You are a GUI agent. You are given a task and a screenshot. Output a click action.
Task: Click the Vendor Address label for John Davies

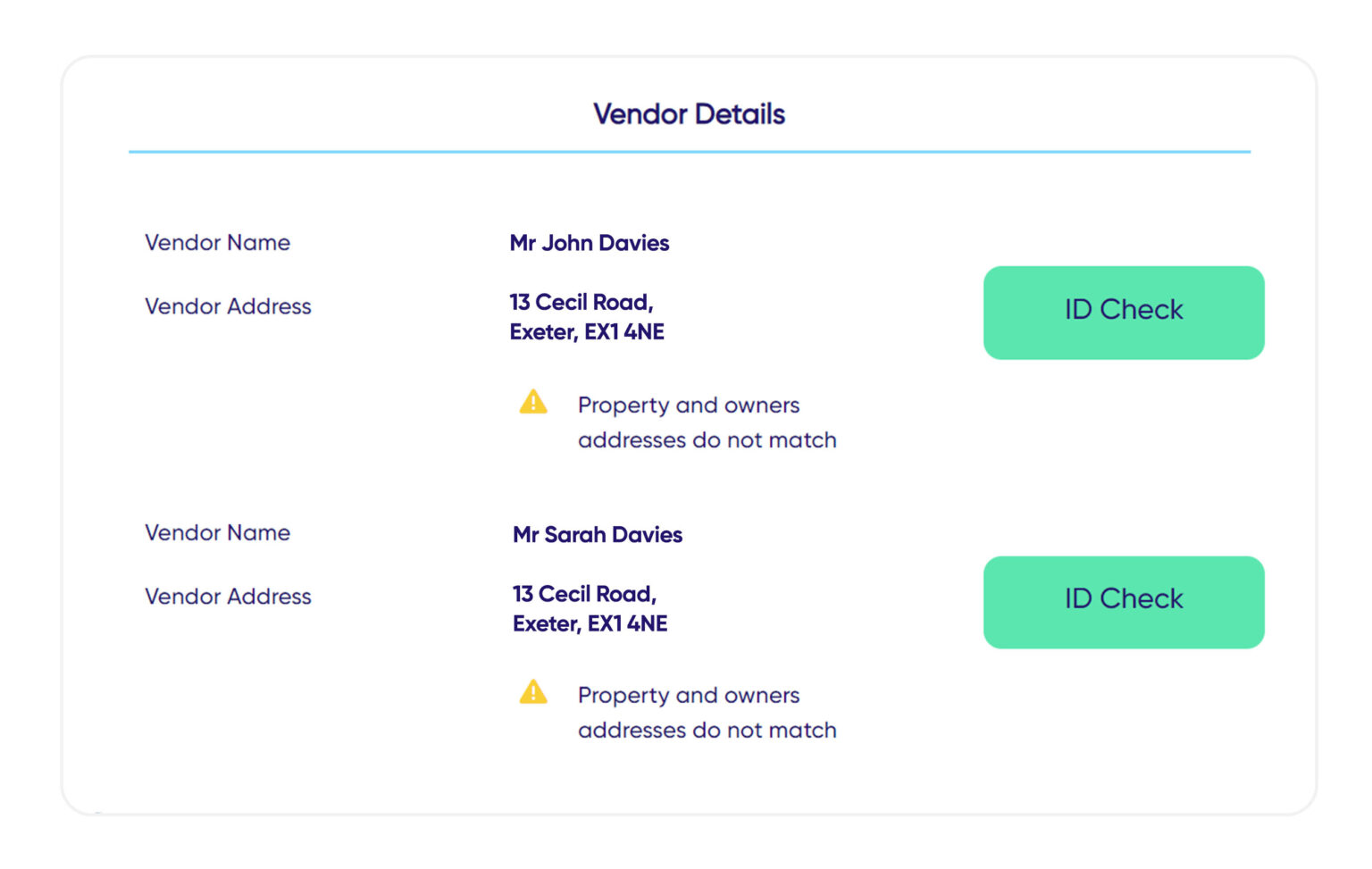click(x=228, y=306)
